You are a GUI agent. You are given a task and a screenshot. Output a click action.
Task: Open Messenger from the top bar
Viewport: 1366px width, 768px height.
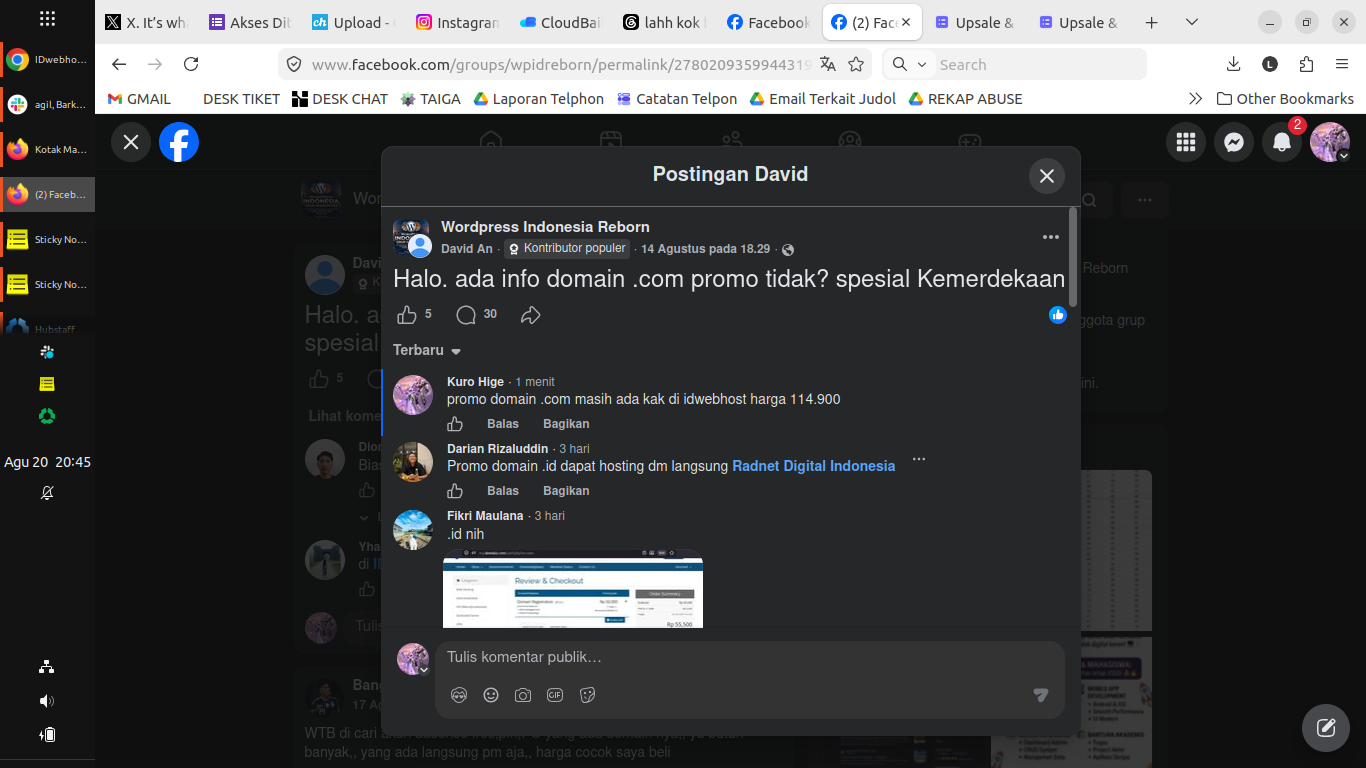[1234, 142]
